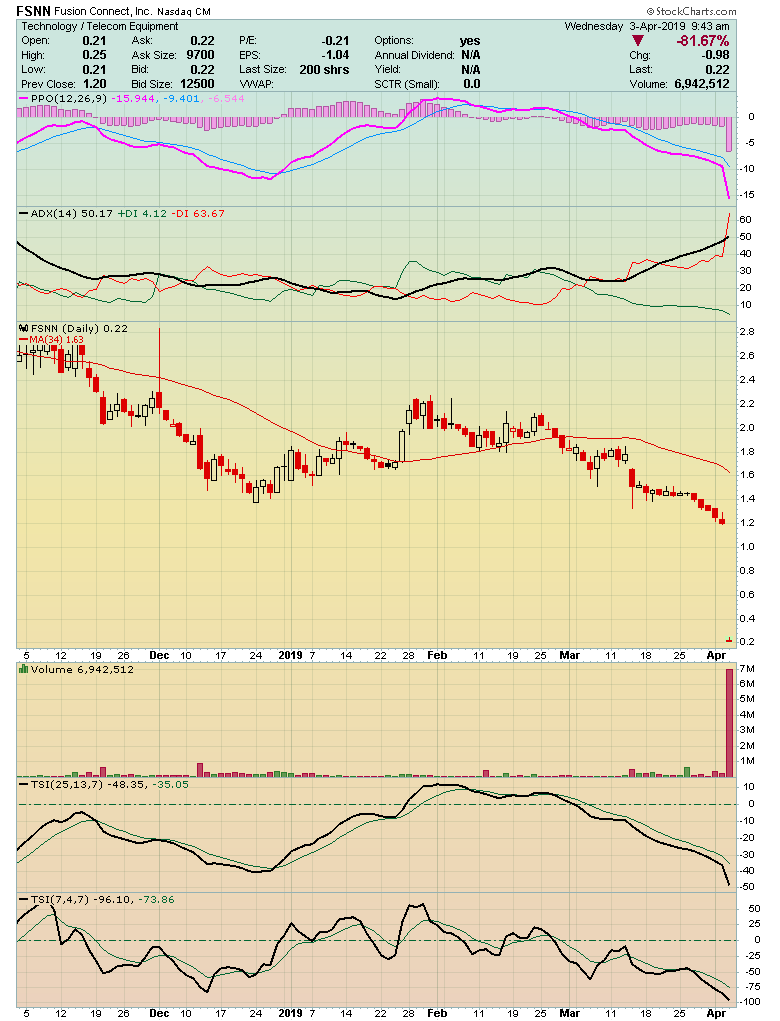Click the -DI 63.67 legend value
The width and height of the screenshot is (780, 1021).
(198, 214)
